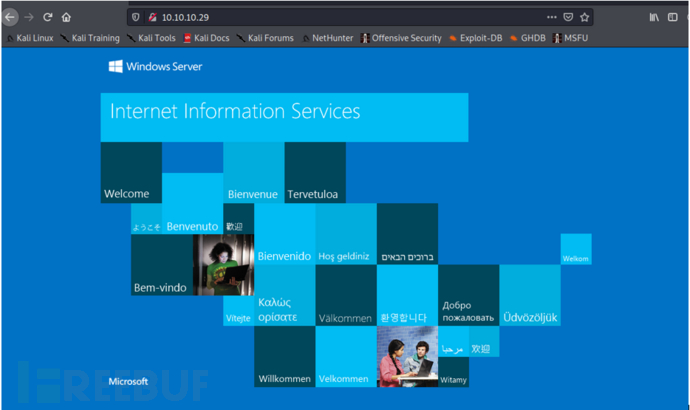The image size is (690, 410).
Task: Click the Internet Information Services banner
Action: coord(284,117)
